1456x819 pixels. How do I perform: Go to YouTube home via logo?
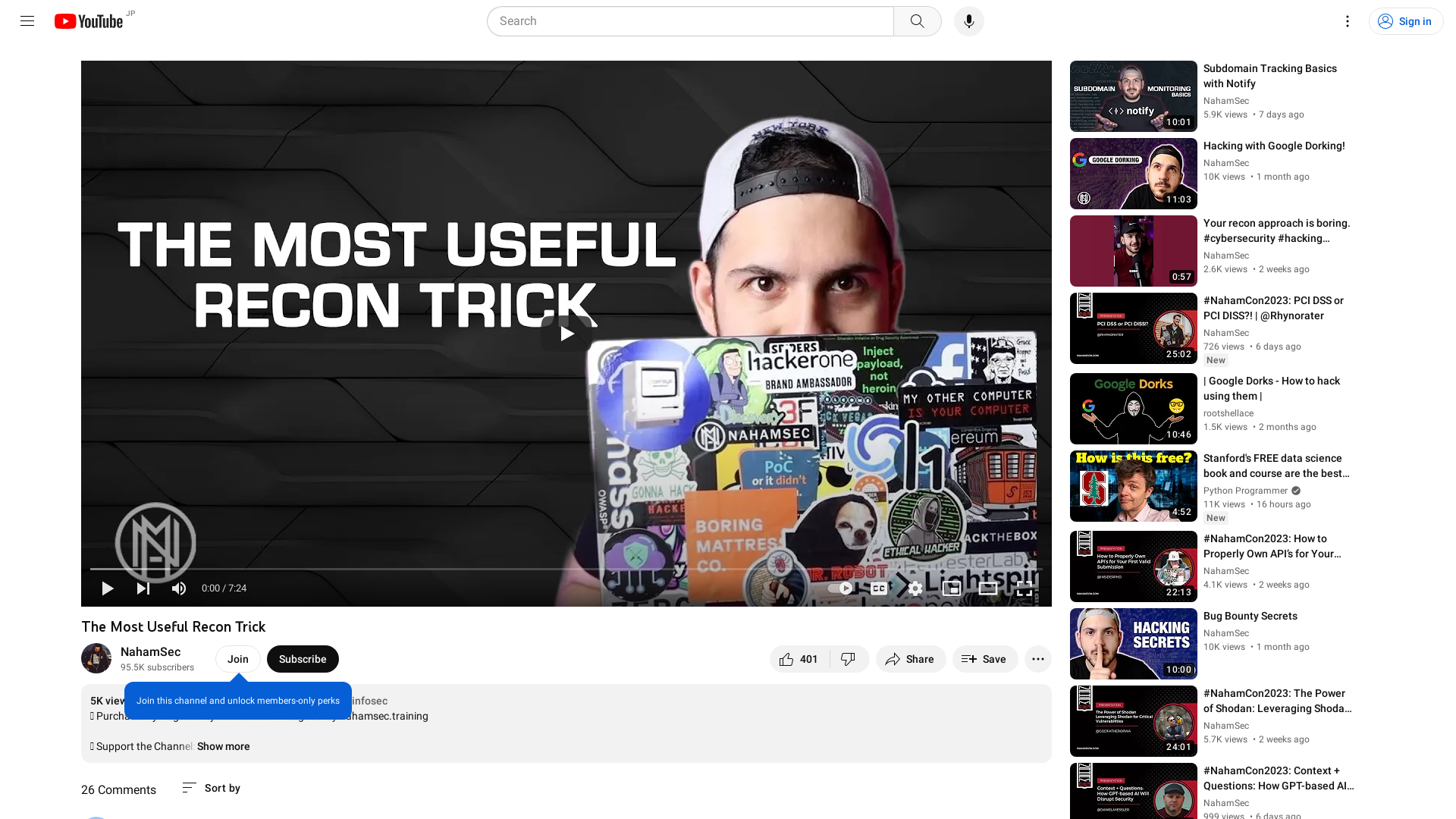click(89, 21)
